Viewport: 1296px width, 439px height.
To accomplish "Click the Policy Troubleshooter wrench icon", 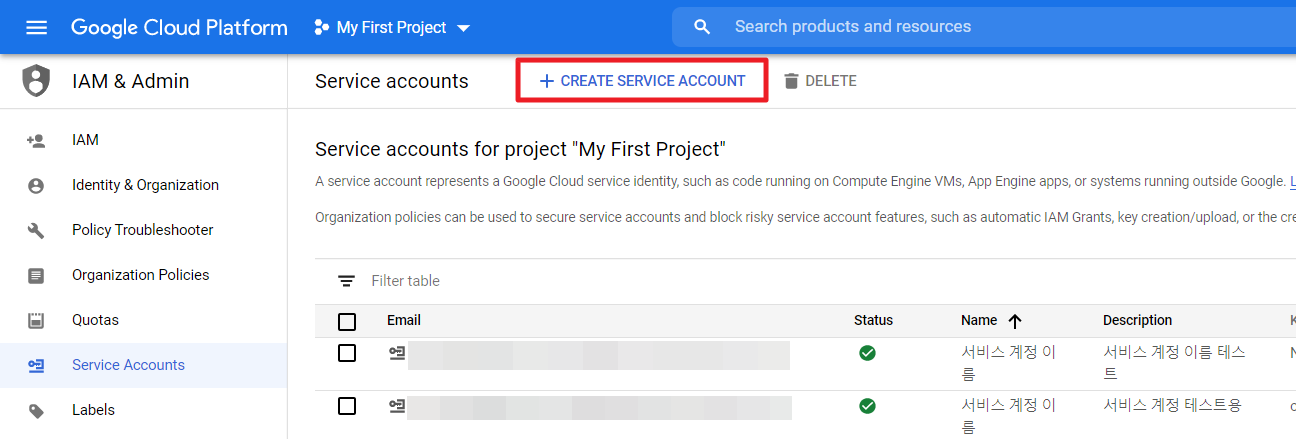I will (x=36, y=230).
